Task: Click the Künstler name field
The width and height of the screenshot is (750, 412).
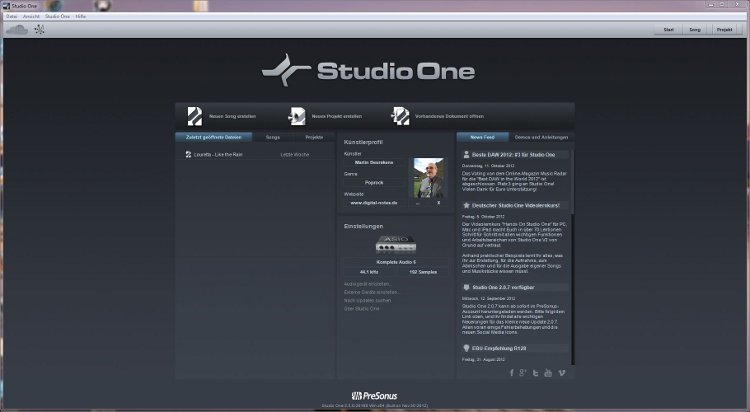Action: [374, 163]
